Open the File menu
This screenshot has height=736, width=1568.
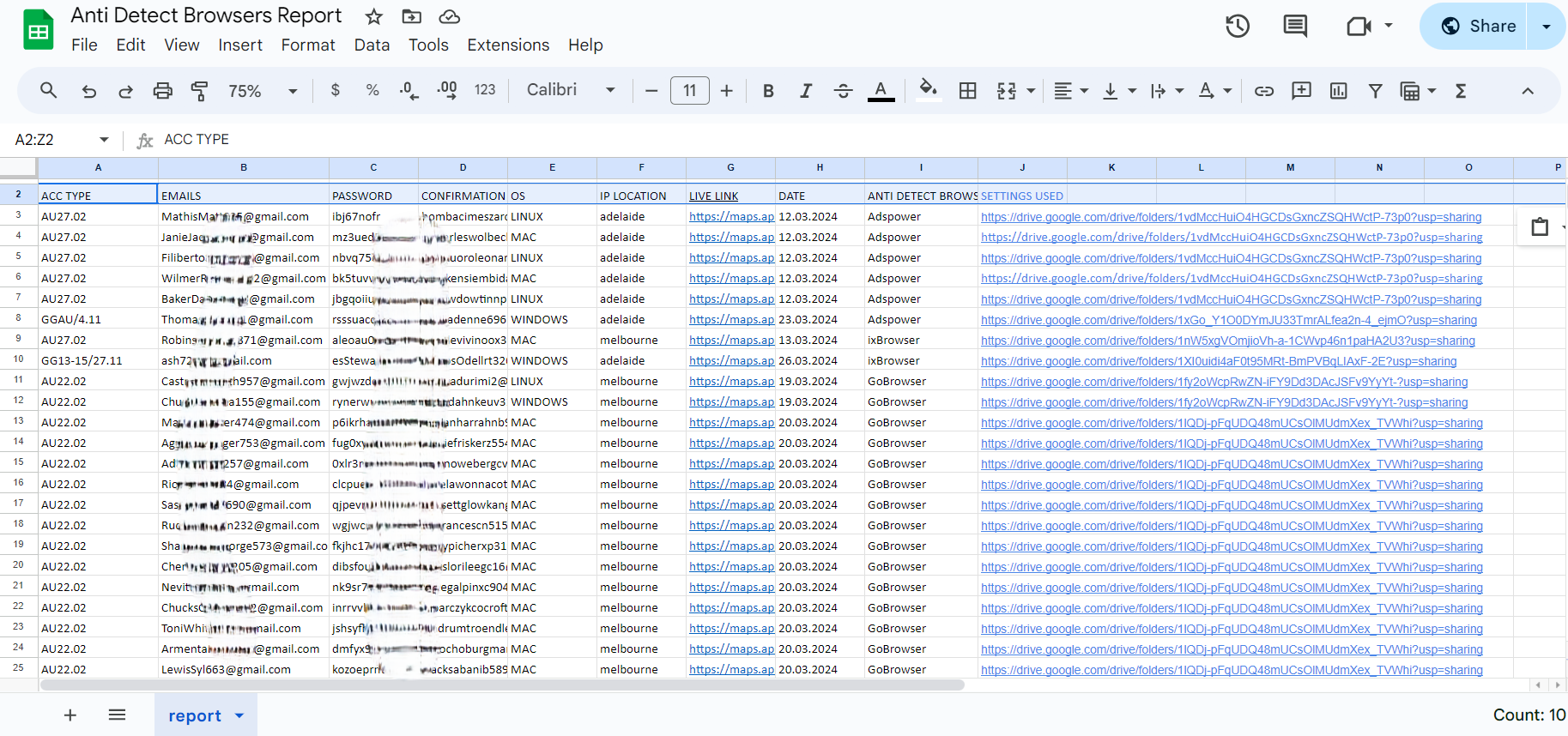(x=84, y=45)
